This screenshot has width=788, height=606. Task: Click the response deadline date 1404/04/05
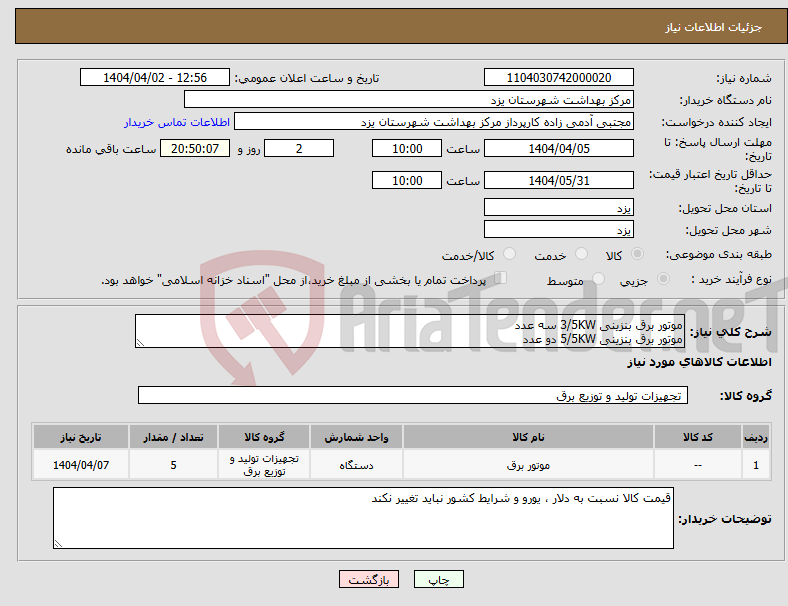(558, 149)
